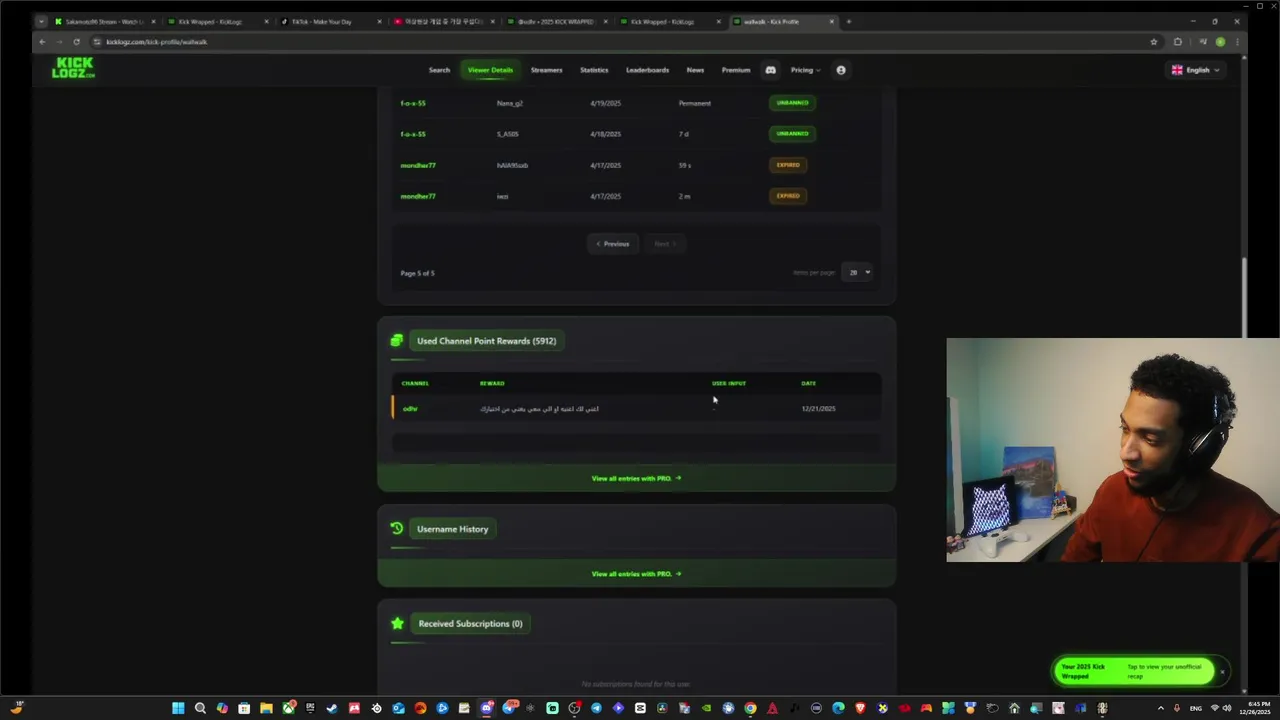Open the Windows Start button

pos(178,708)
